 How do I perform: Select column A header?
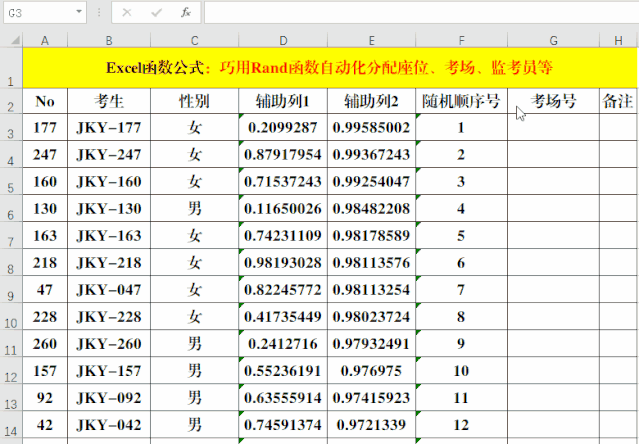pos(45,40)
